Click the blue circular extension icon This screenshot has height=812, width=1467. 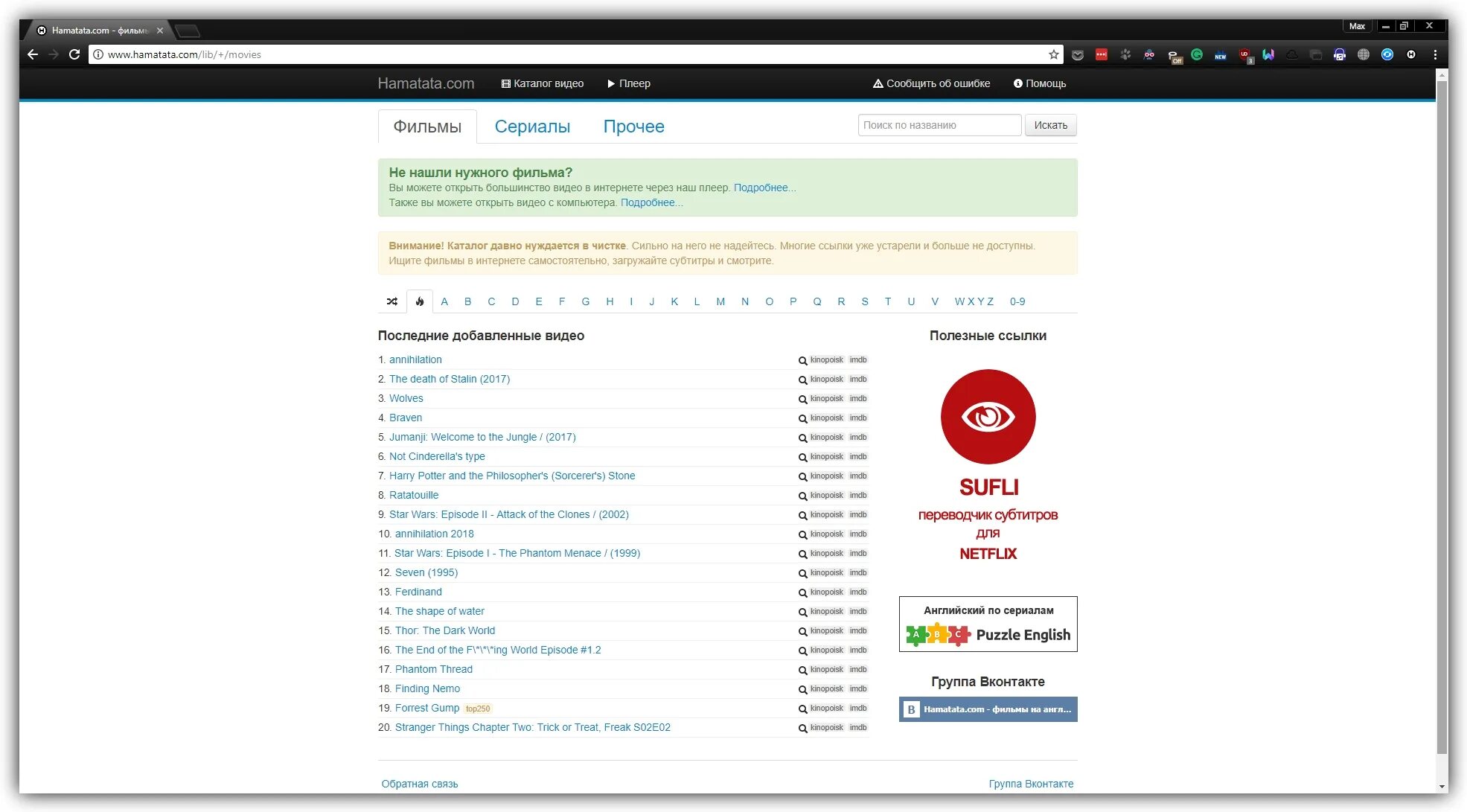click(1387, 54)
